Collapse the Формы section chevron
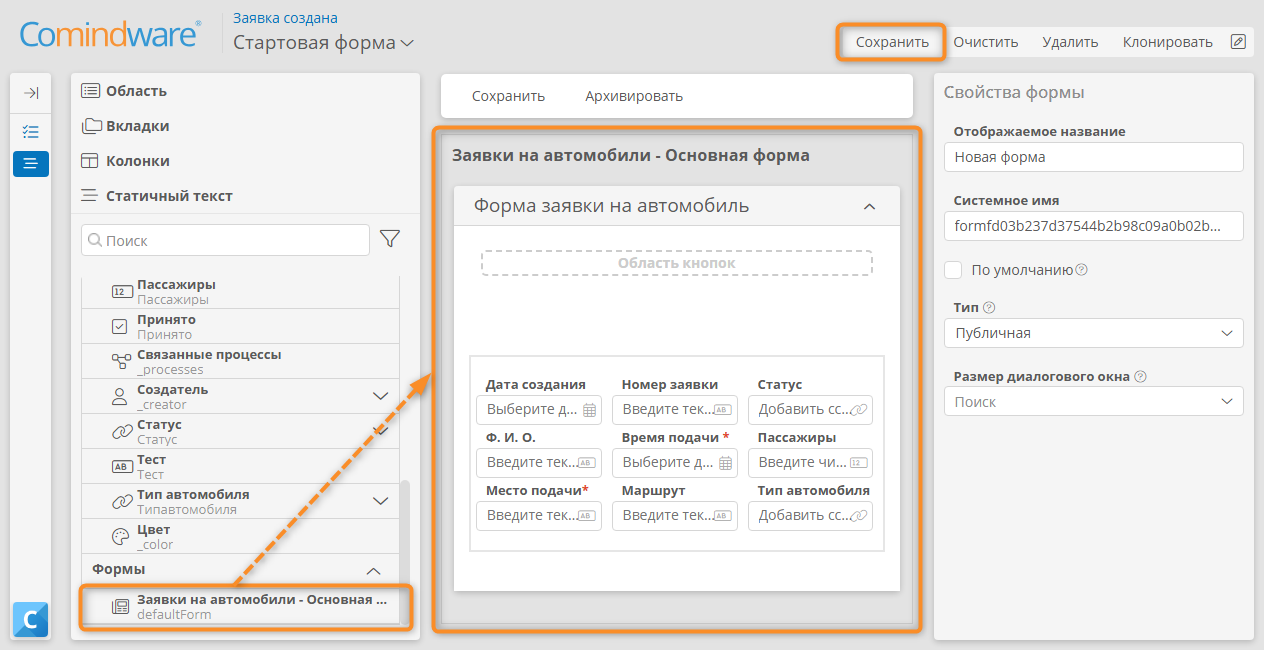The image size is (1264, 650). pos(374,571)
